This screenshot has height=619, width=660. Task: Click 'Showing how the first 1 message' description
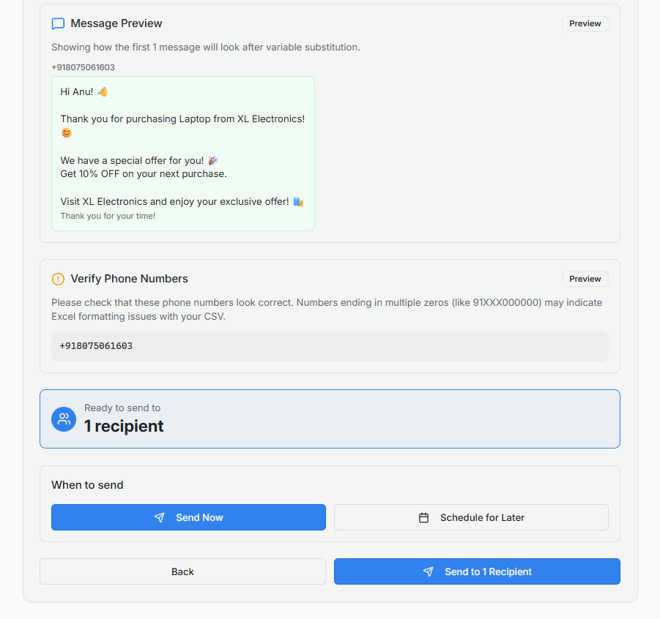206,47
